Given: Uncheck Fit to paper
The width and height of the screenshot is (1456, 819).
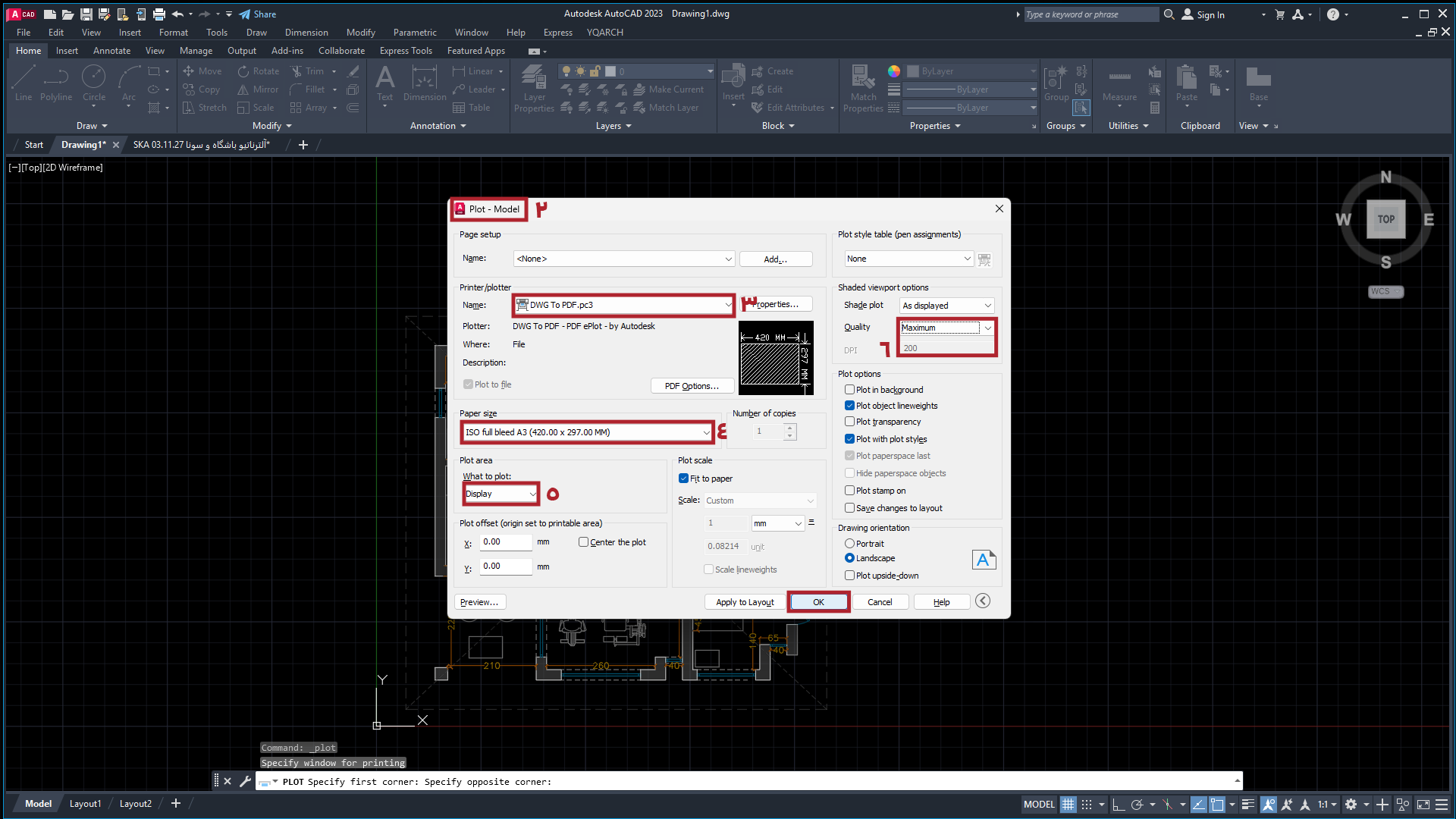Looking at the screenshot, I should click(683, 479).
